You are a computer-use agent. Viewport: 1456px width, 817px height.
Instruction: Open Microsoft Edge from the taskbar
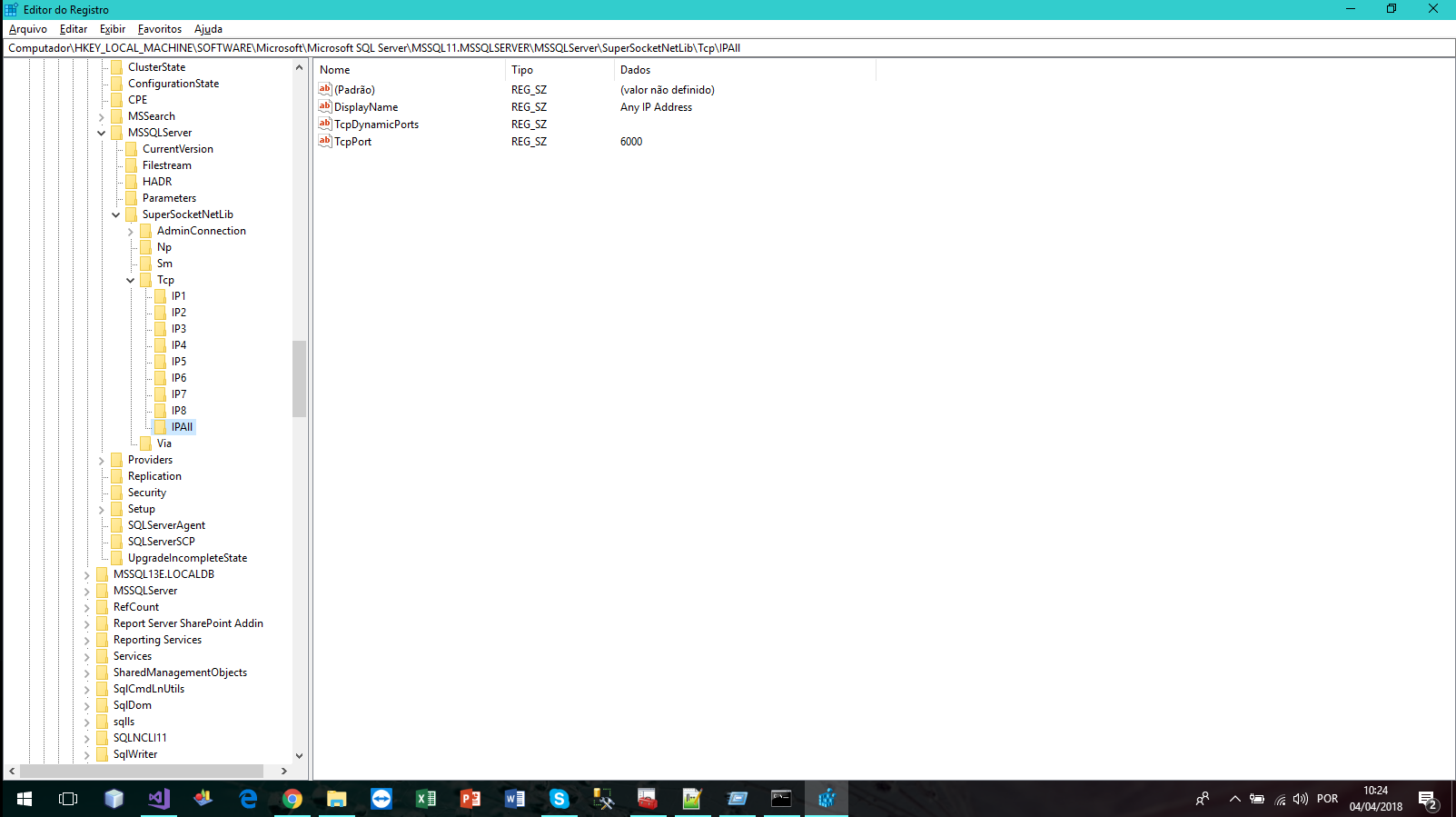[247, 799]
